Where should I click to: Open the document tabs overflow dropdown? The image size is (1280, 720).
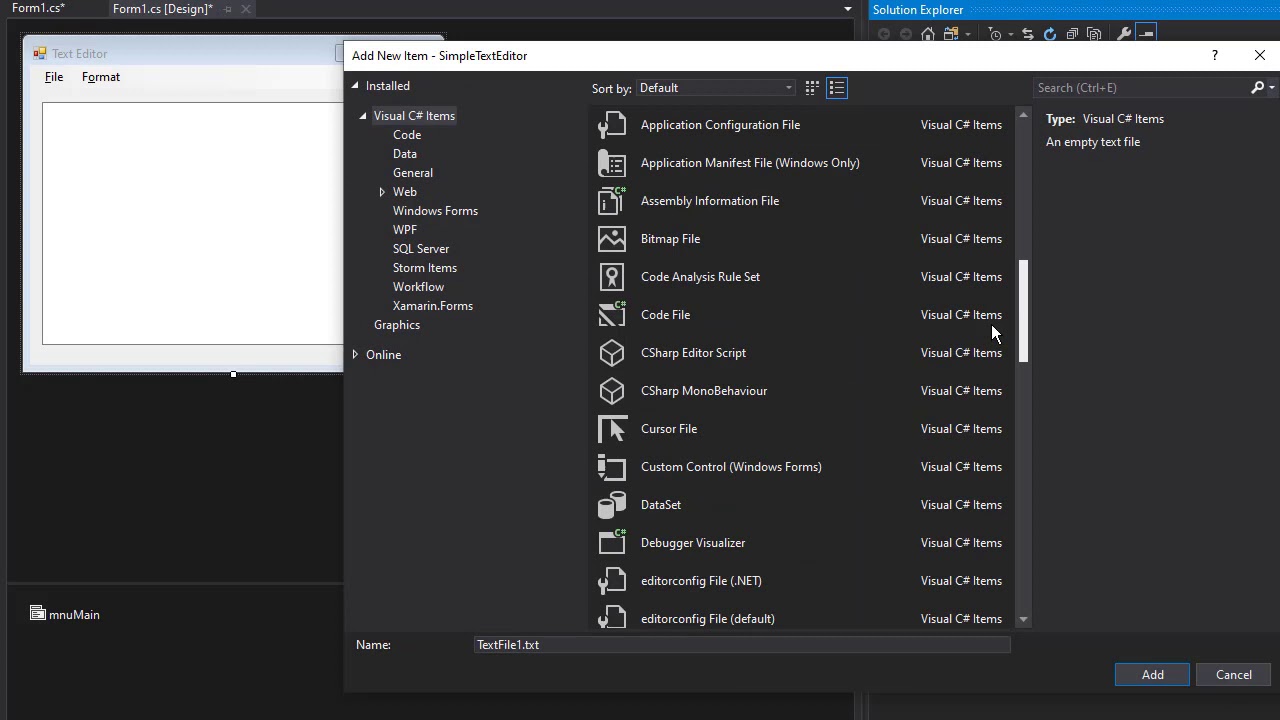(x=848, y=9)
